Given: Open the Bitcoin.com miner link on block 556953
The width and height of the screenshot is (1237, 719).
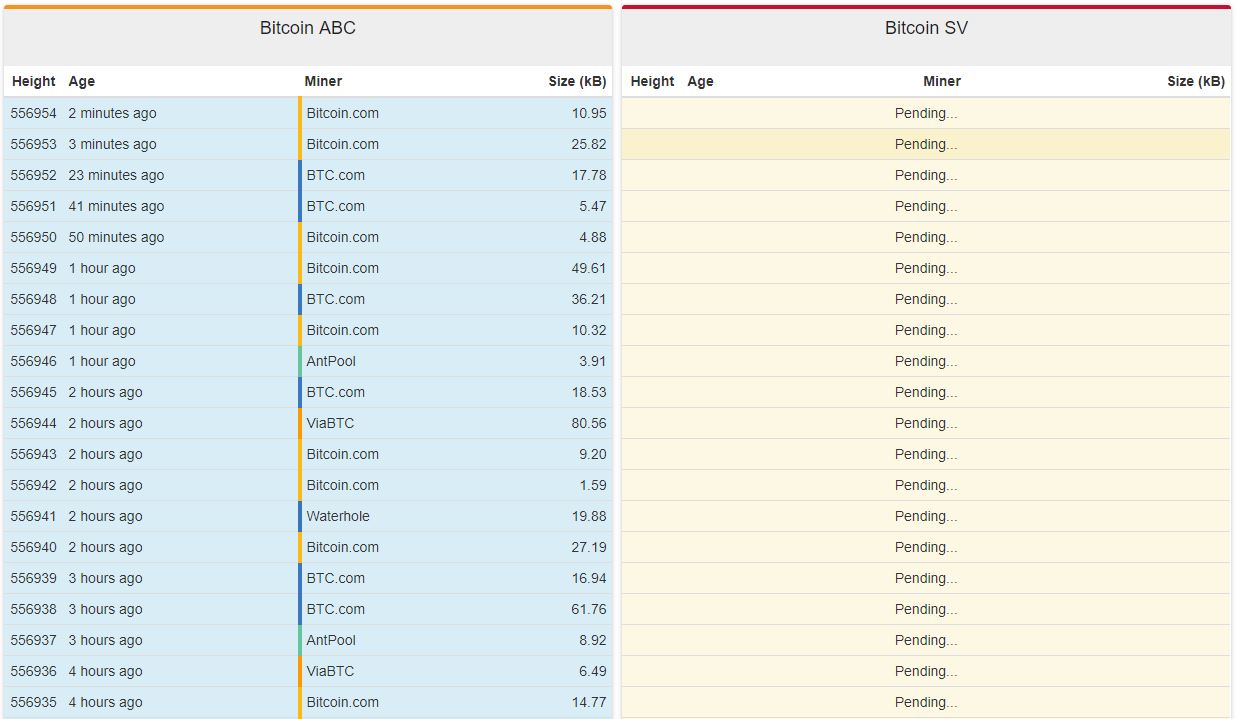Looking at the screenshot, I should pos(344,144).
